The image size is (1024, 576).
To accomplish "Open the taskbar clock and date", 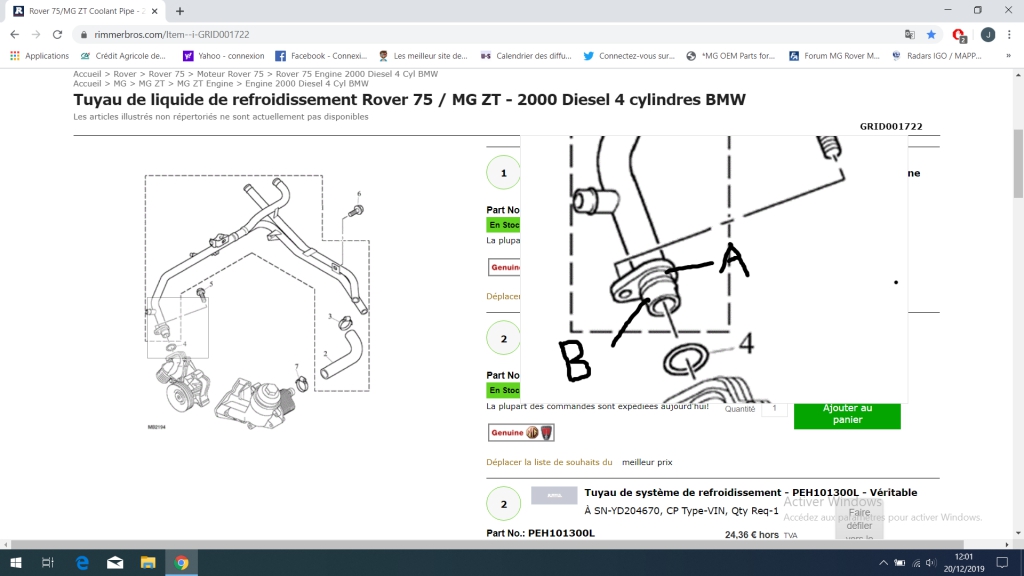I will (964, 563).
